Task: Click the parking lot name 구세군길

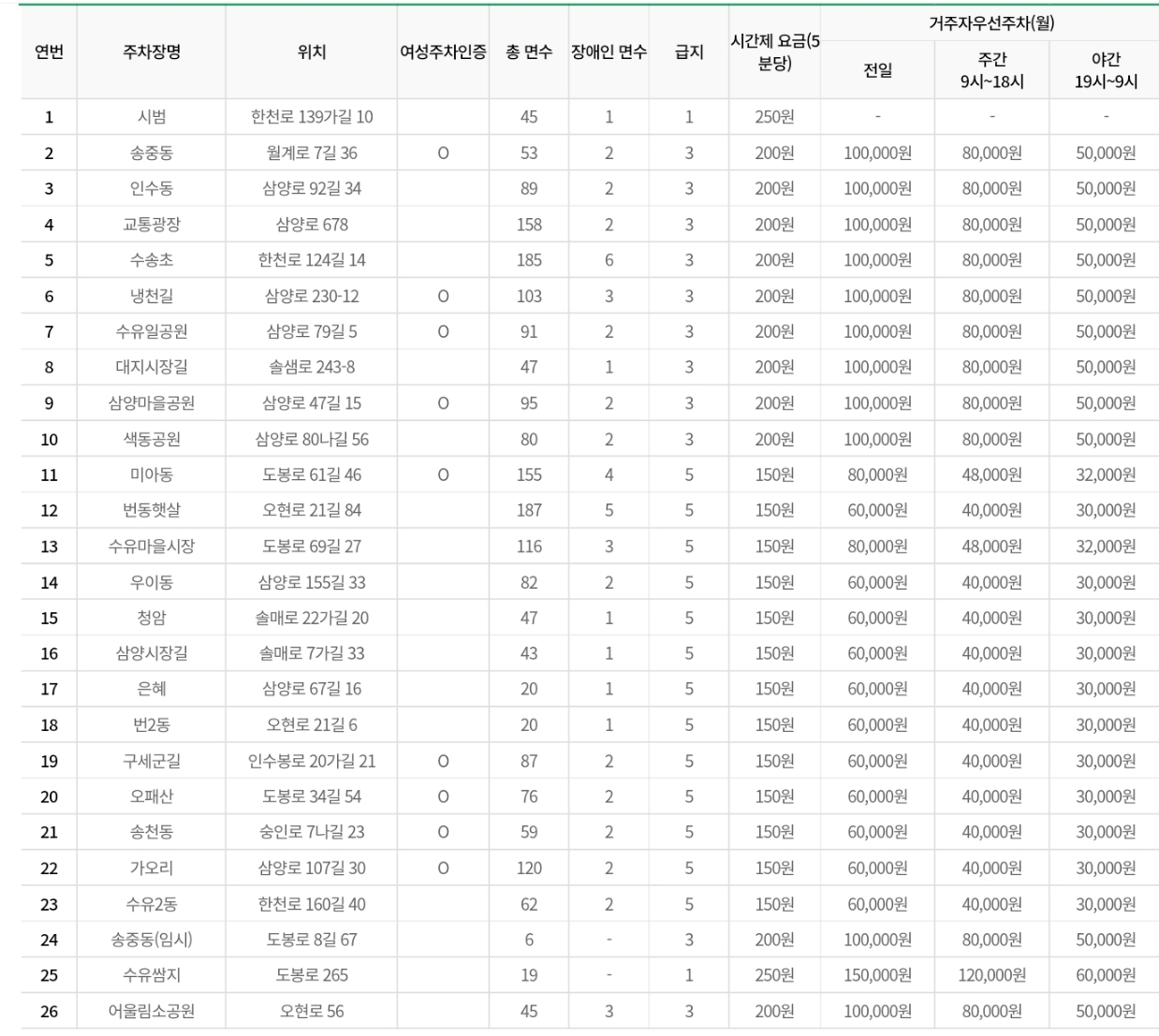Action: (151, 761)
